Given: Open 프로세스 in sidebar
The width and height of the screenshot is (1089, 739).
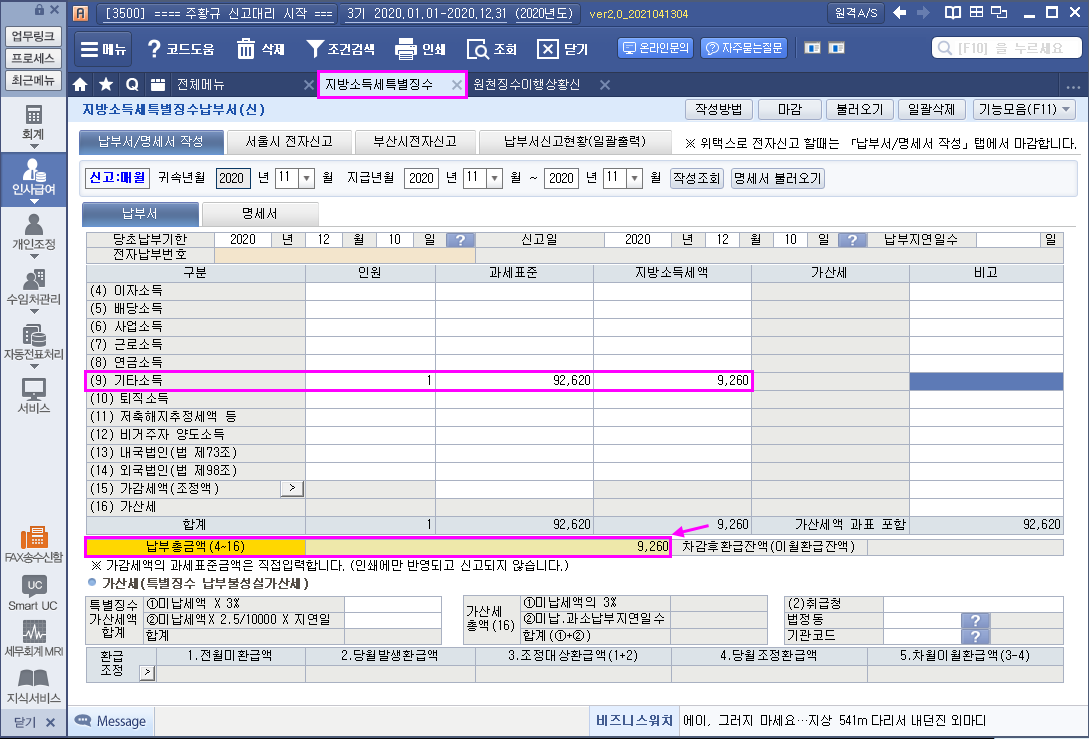Looking at the screenshot, I should 33,58.
